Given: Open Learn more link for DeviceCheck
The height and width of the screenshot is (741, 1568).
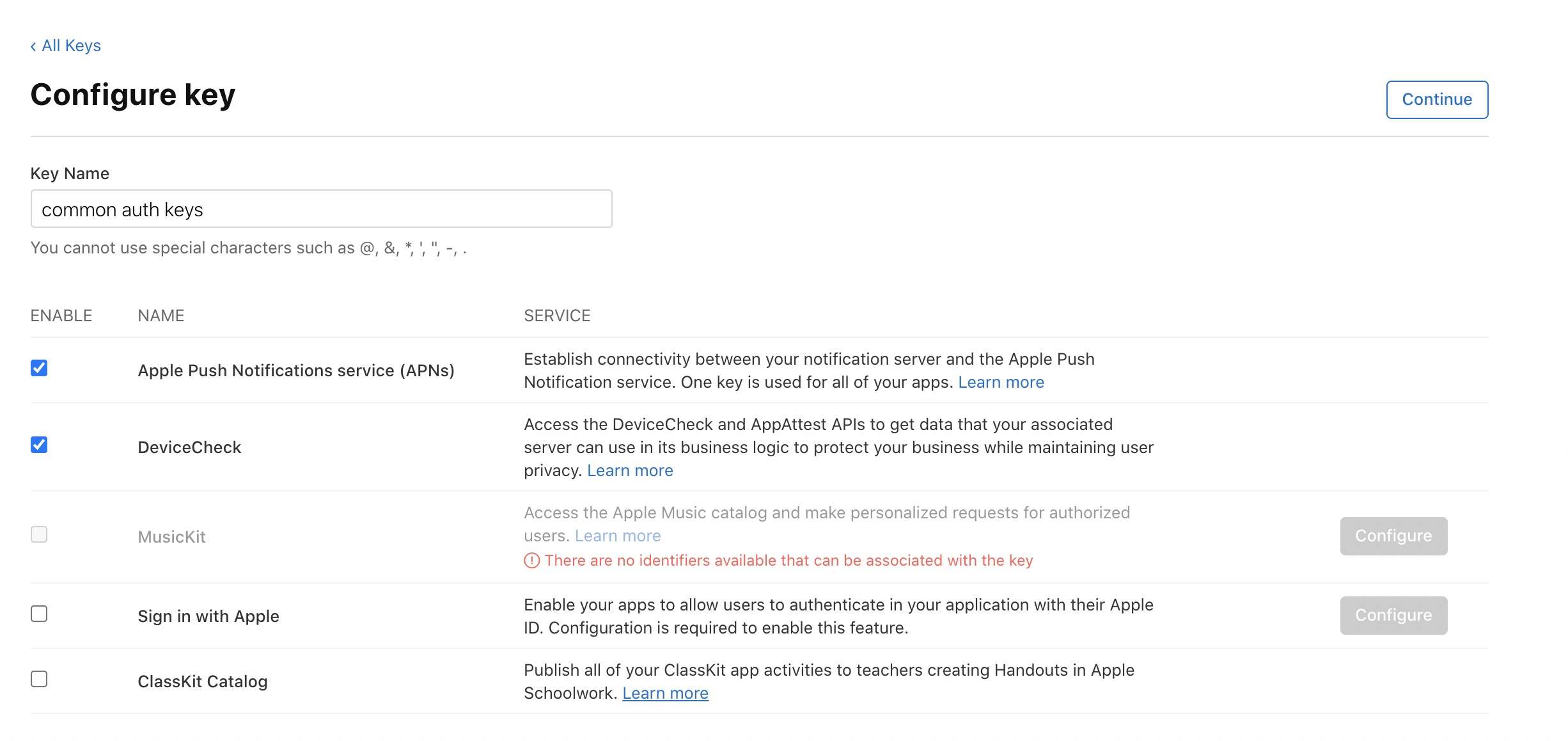Looking at the screenshot, I should click(x=630, y=470).
